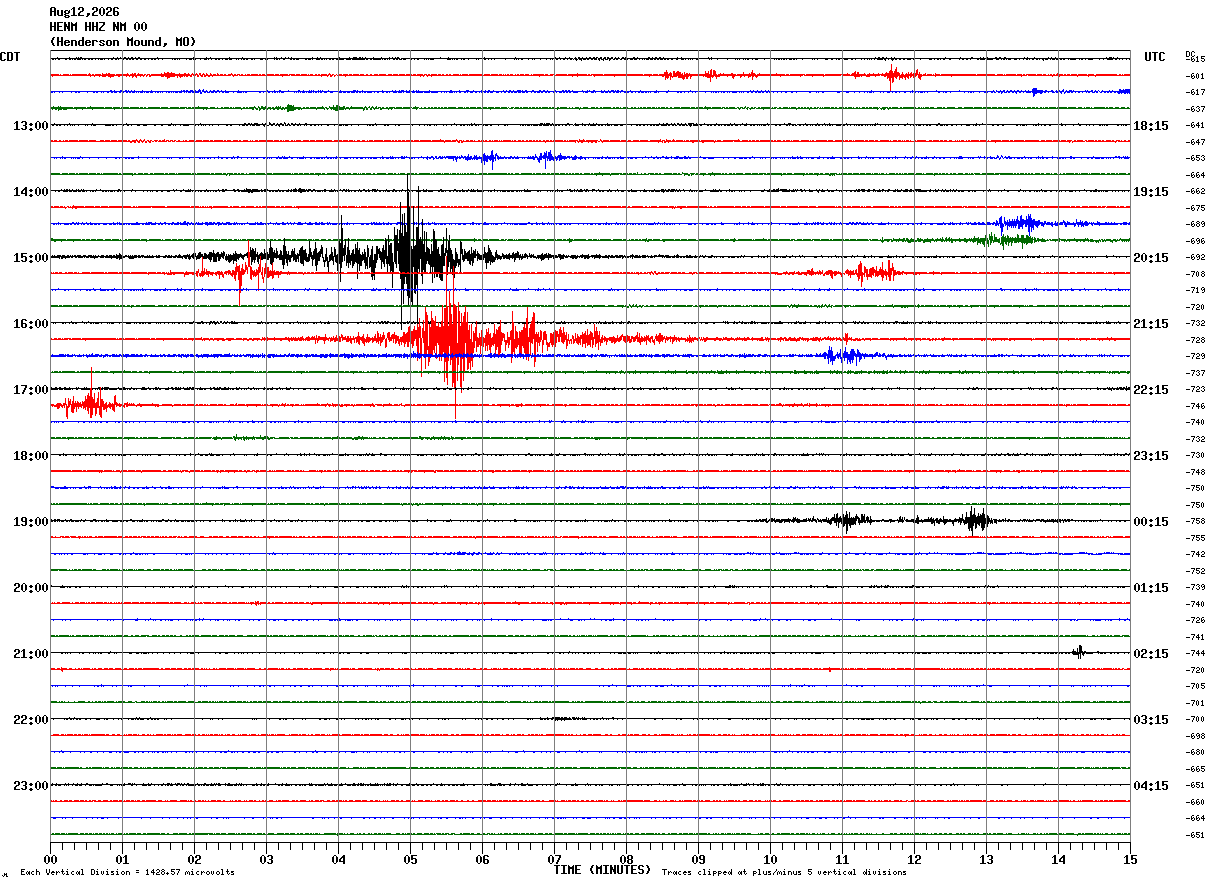Click the TIME (MINUTES) axis title
The image size is (1210, 886).
click(x=602, y=870)
